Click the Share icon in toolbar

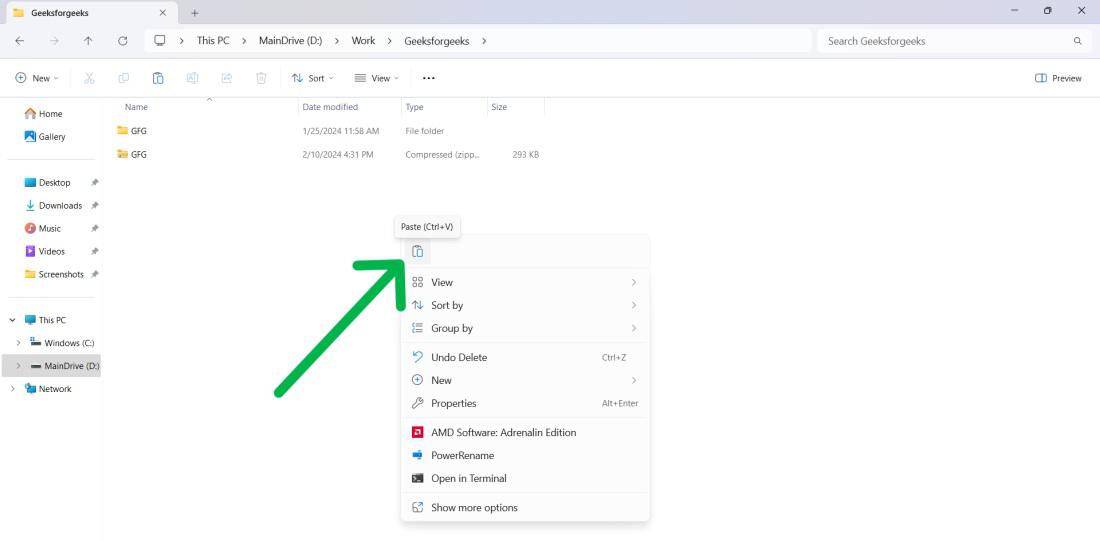pyautogui.click(x=227, y=78)
